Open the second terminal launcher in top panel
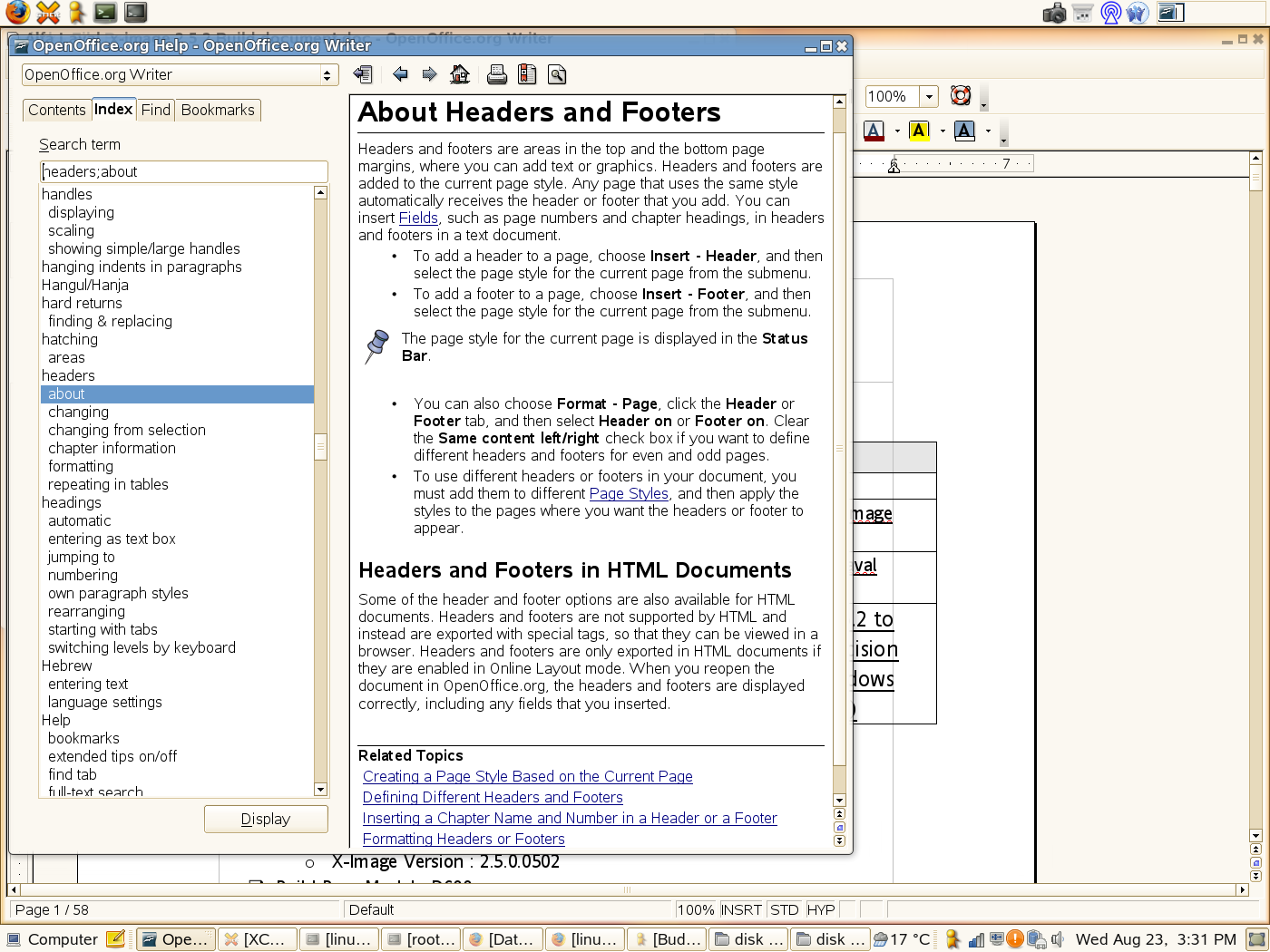The height and width of the screenshot is (952, 1270). click(x=136, y=13)
